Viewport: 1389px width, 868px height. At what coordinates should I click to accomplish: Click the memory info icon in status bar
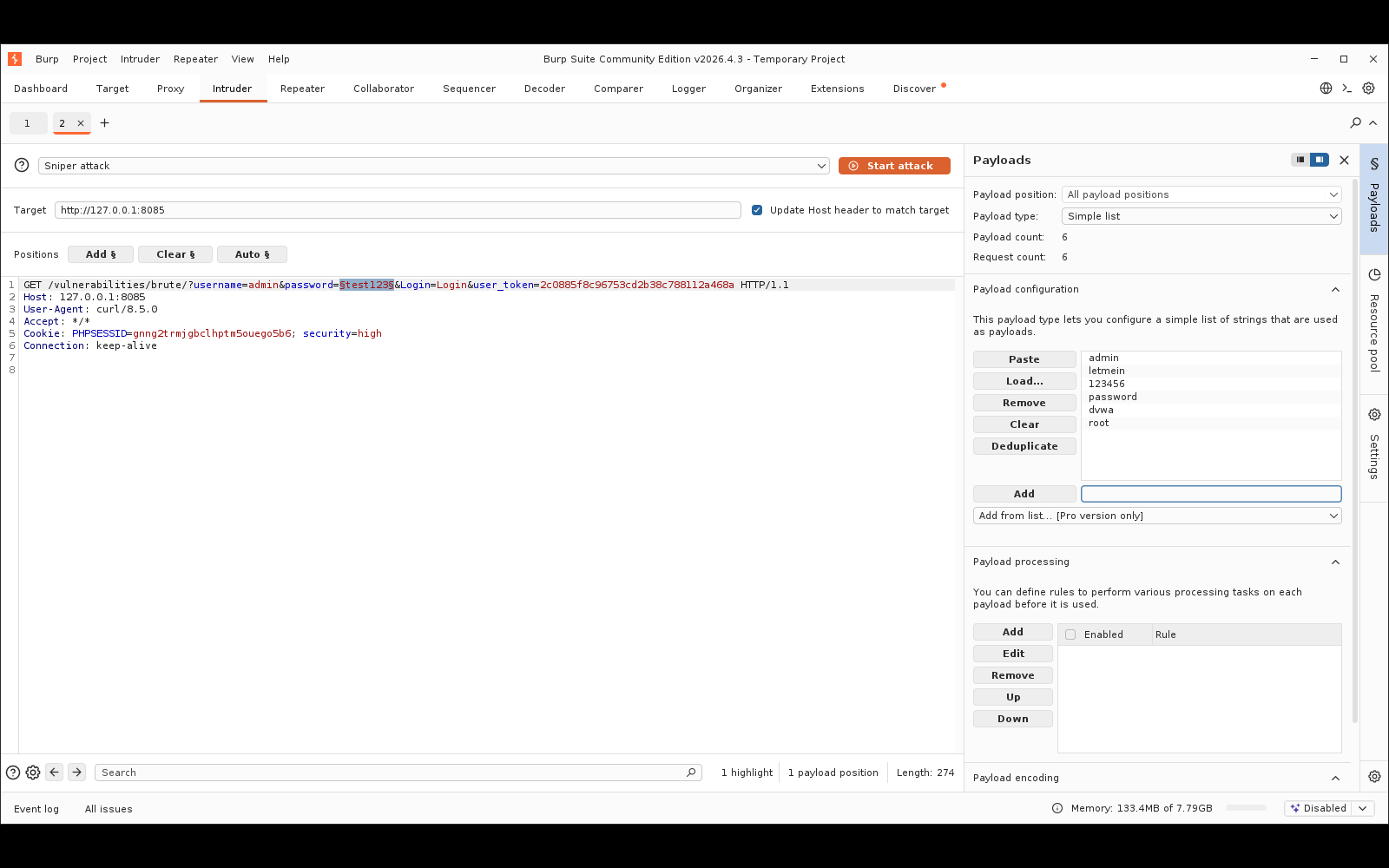1057,808
